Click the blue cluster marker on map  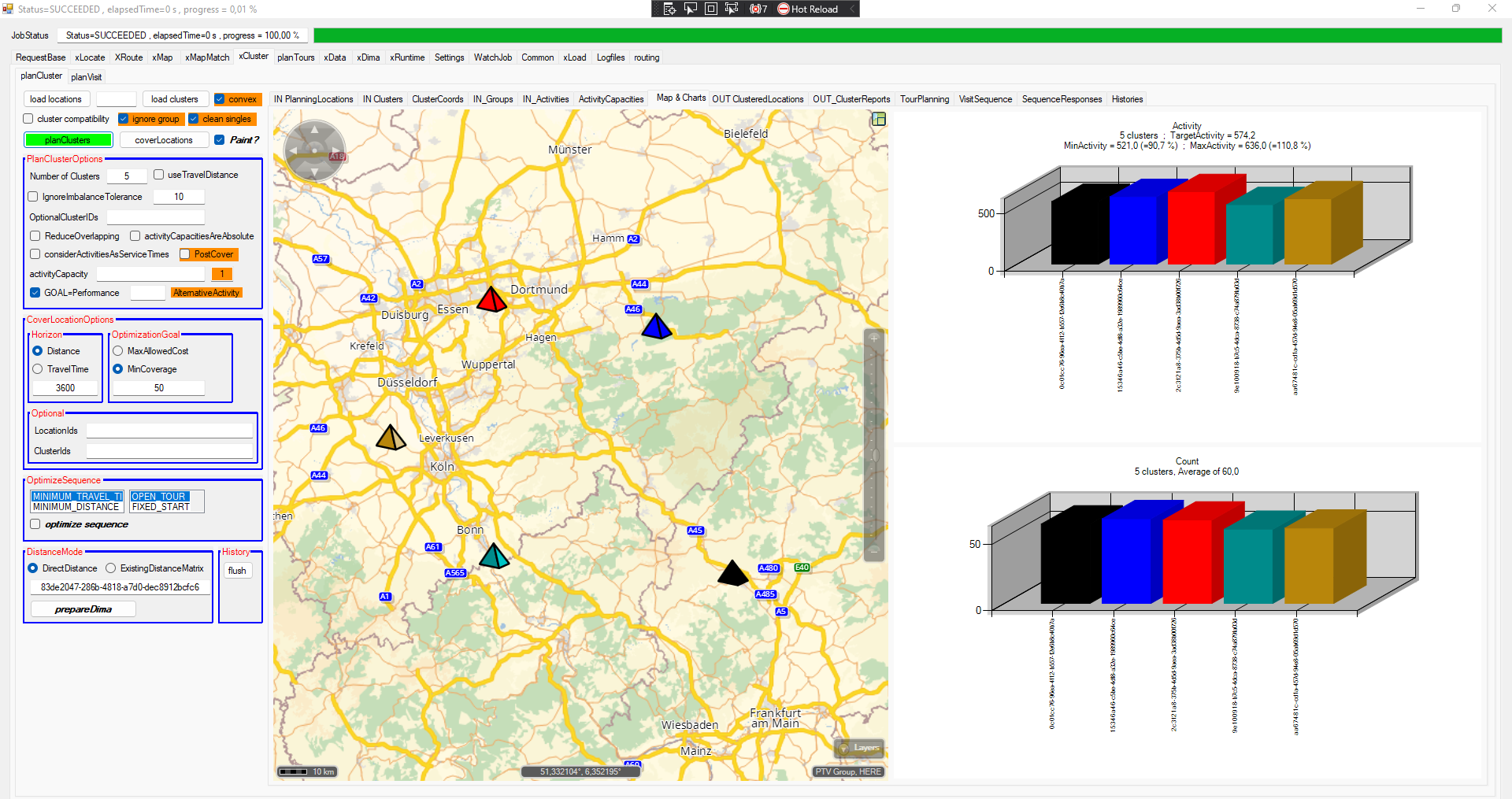click(x=656, y=327)
